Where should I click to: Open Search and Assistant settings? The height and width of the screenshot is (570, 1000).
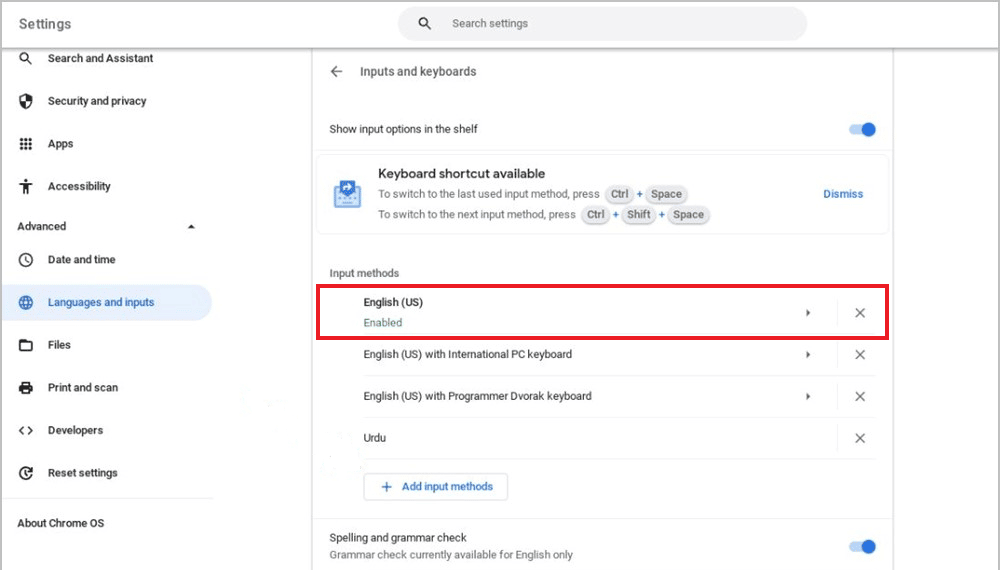[x=100, y=58]
